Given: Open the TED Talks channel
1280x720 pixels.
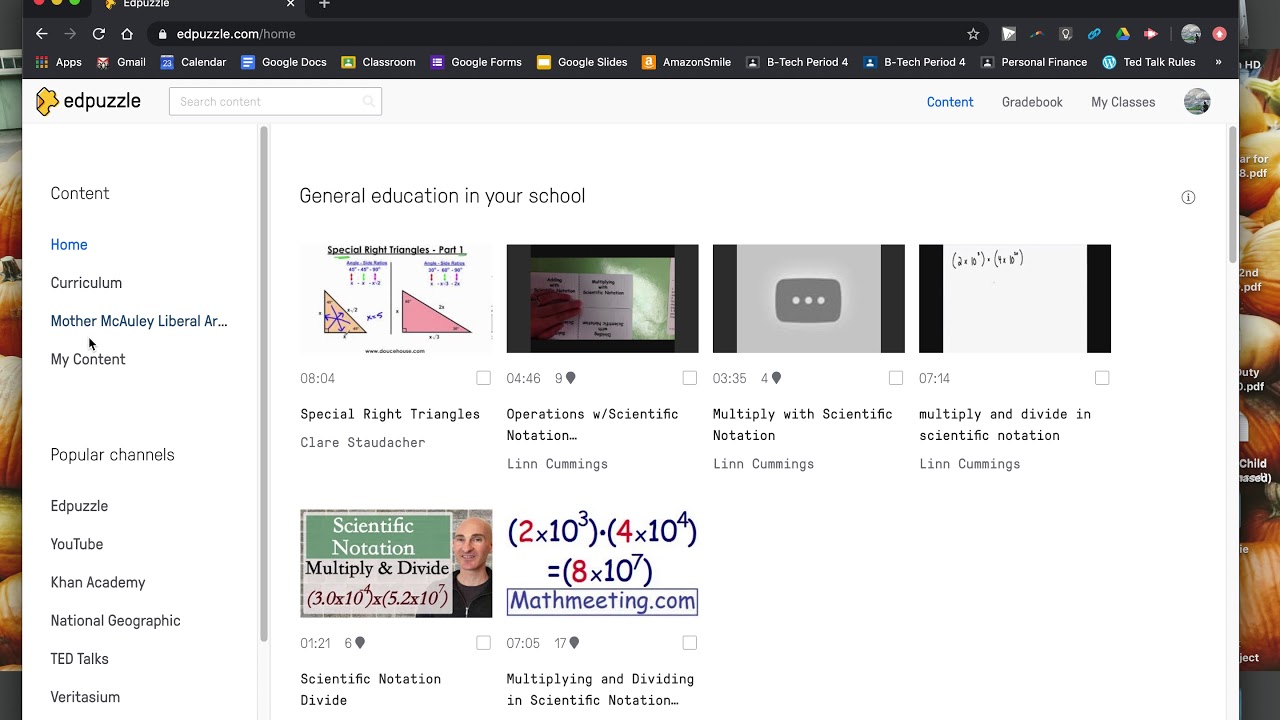Looking at the screenshot, I should click(x=79, y=659).
